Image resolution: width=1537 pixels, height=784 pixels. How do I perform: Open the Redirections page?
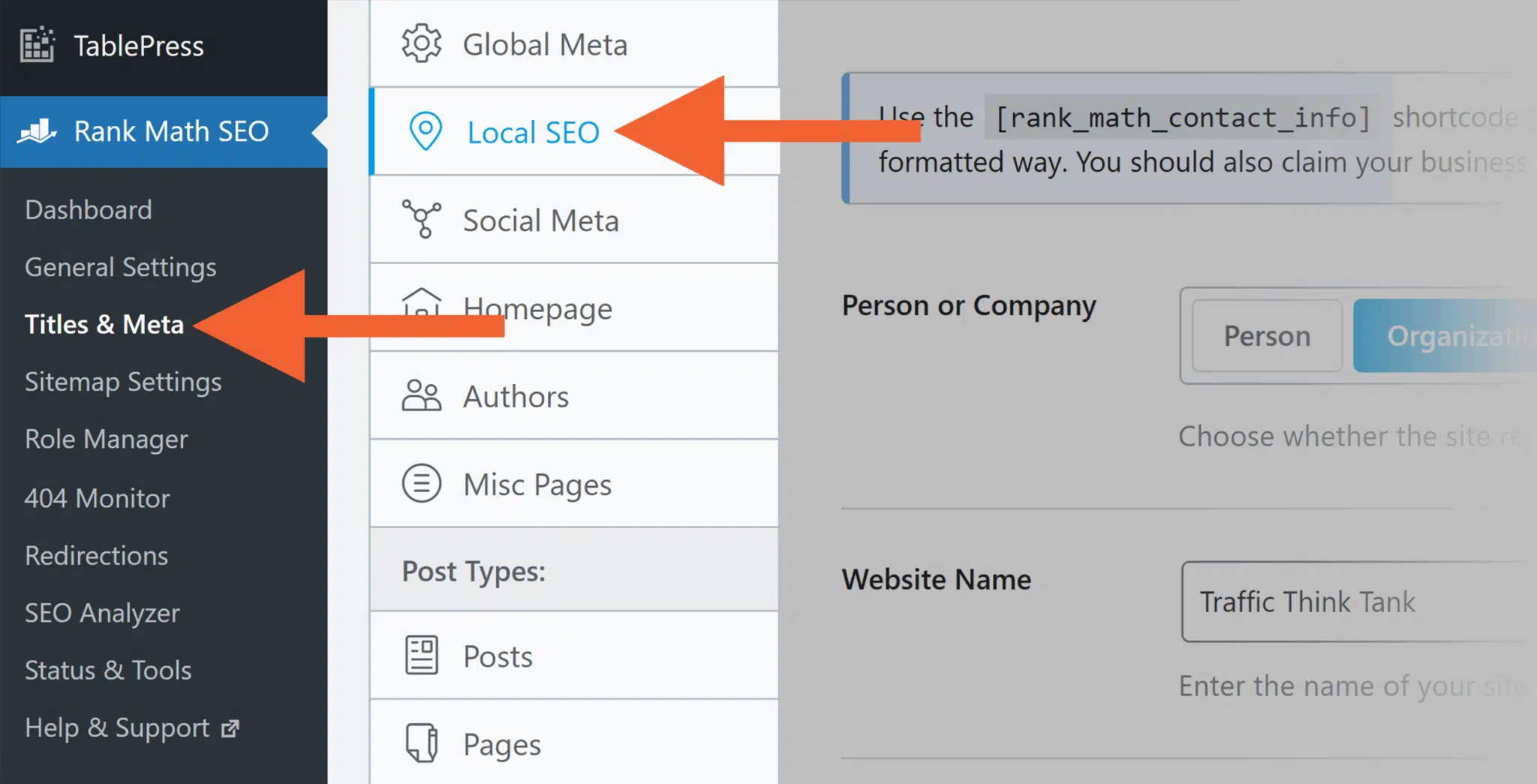click(x=96, y=555)
